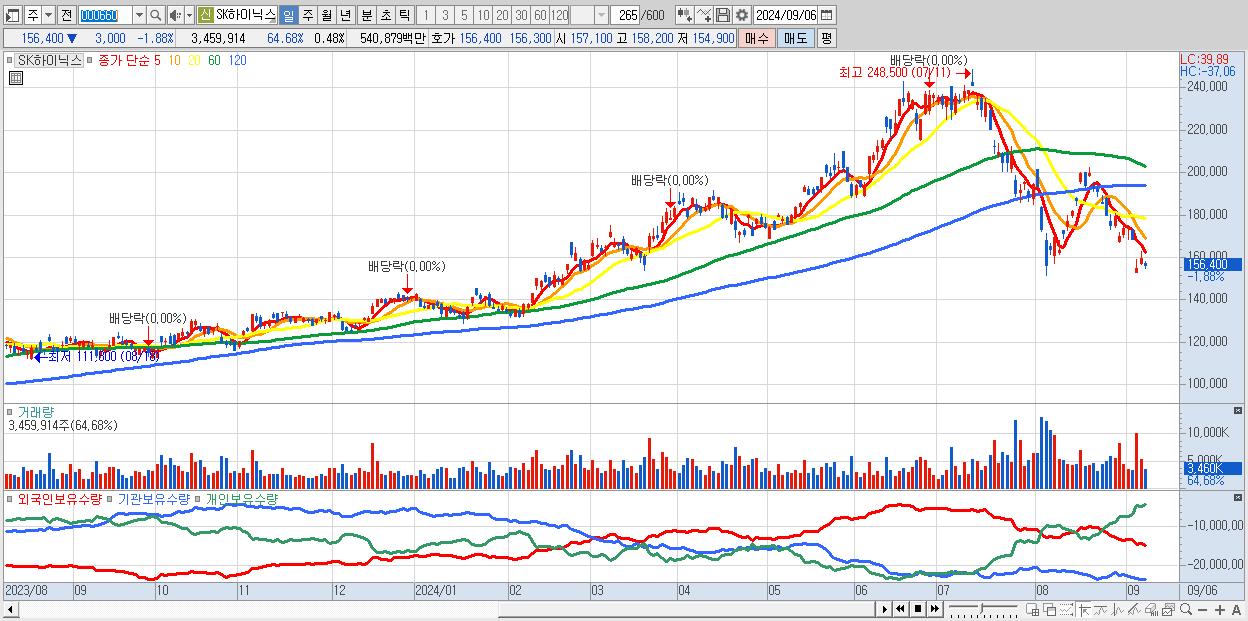Click the bottom toolbar play button
The height and width of the screenshot is (621, 1248).
(885, 609)
